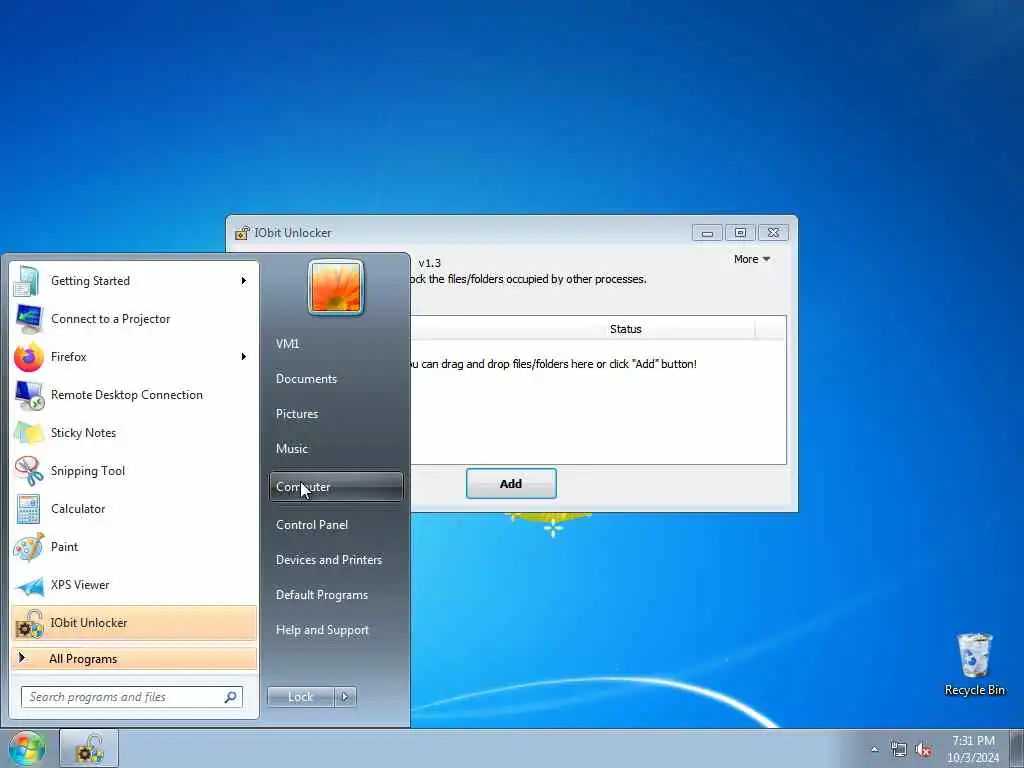The height and width of the screenshot is (768, 1024).
Task: Click the search magnifier icon
Action: point(231,697)
